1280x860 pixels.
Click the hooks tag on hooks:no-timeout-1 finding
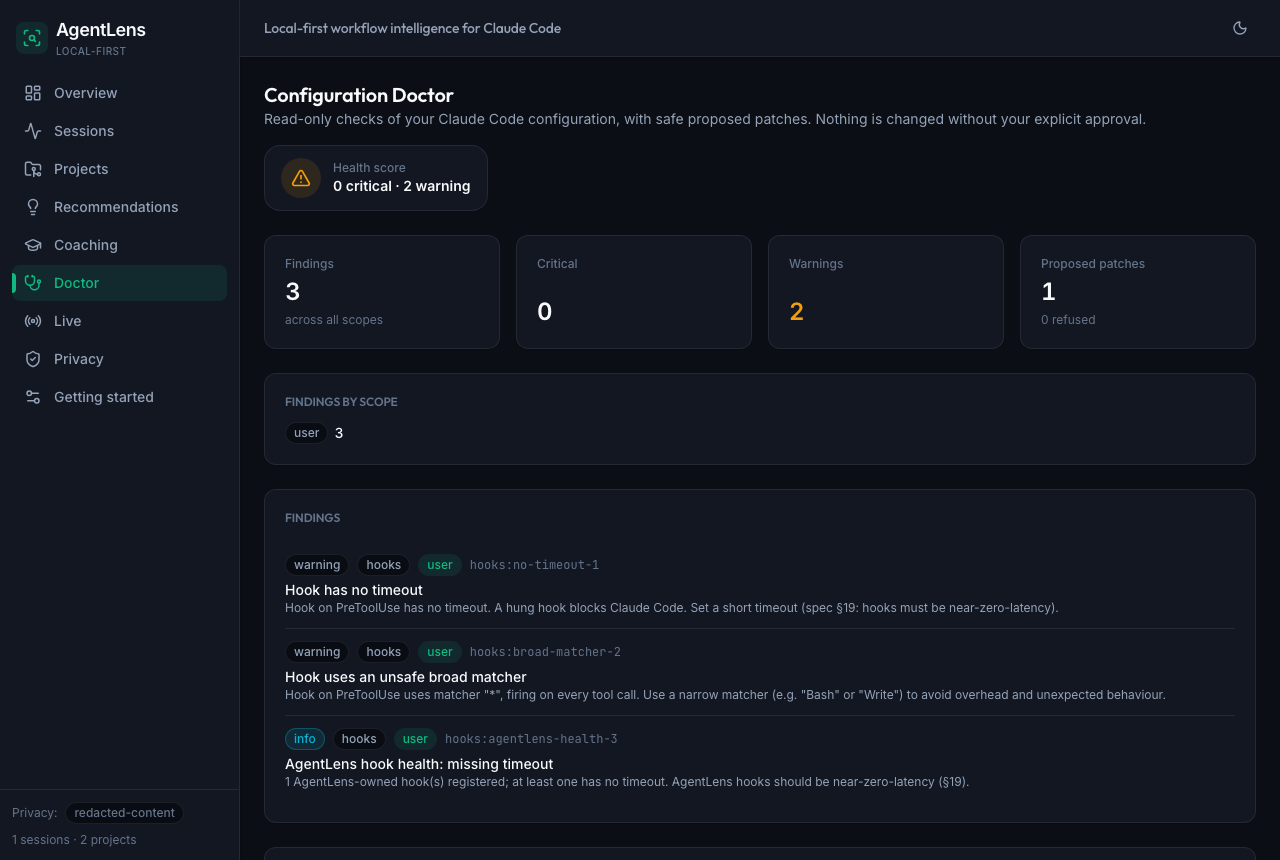tap(384, 565)
